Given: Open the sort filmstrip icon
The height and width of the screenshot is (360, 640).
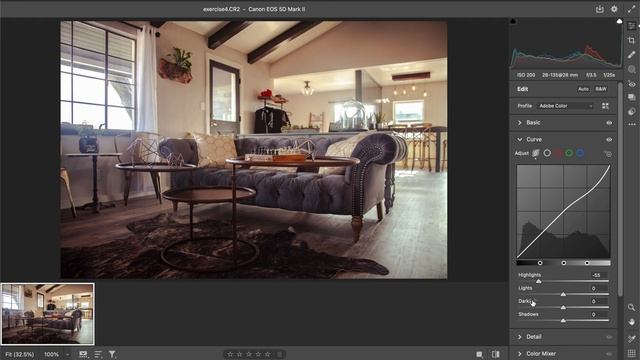Looking at the screenshot, I should click(x=98, y=354).
